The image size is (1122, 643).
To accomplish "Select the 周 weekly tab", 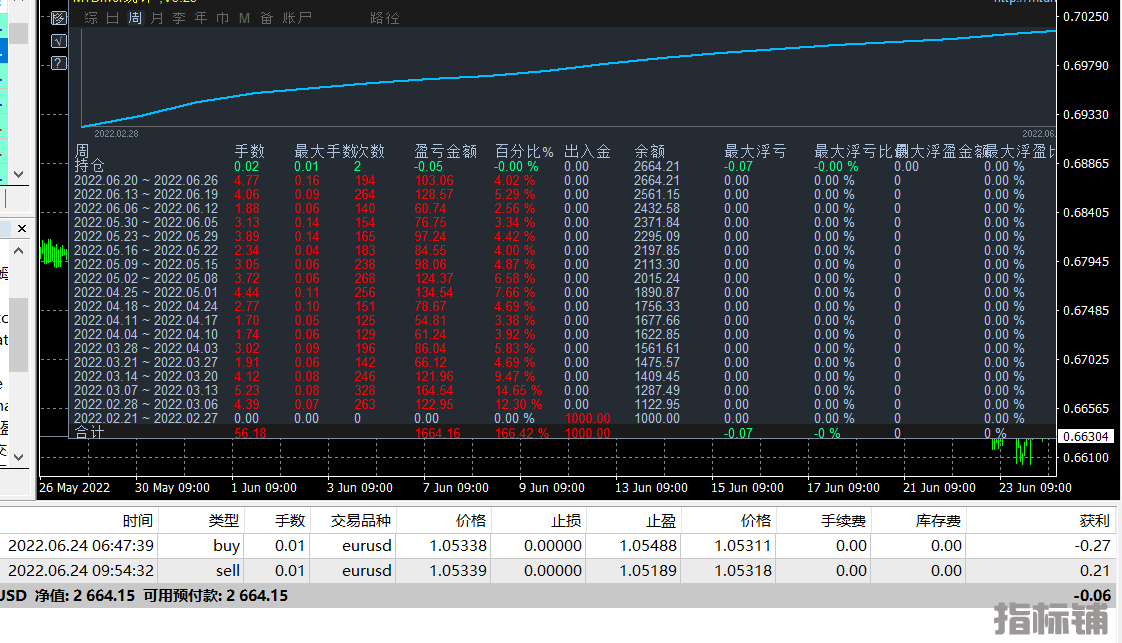I will (x=135, y=18).
